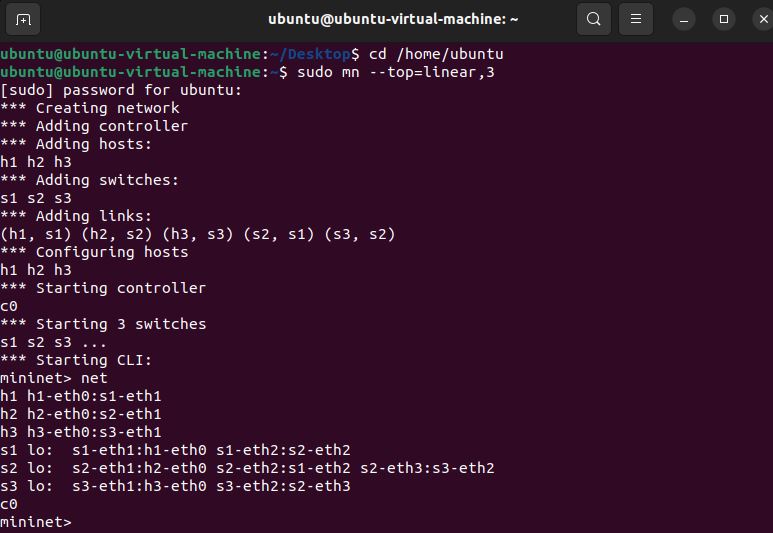This screenshot has height=533, width=773.
Task: Click the final empty mininet> prompt
Action: 36,522
